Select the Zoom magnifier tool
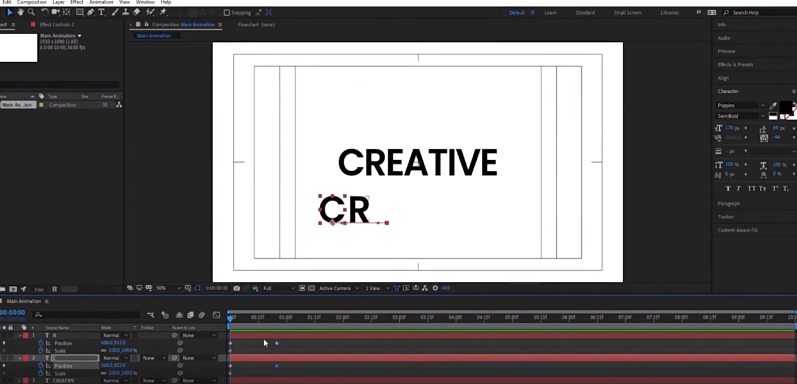 tap(31, 12)
